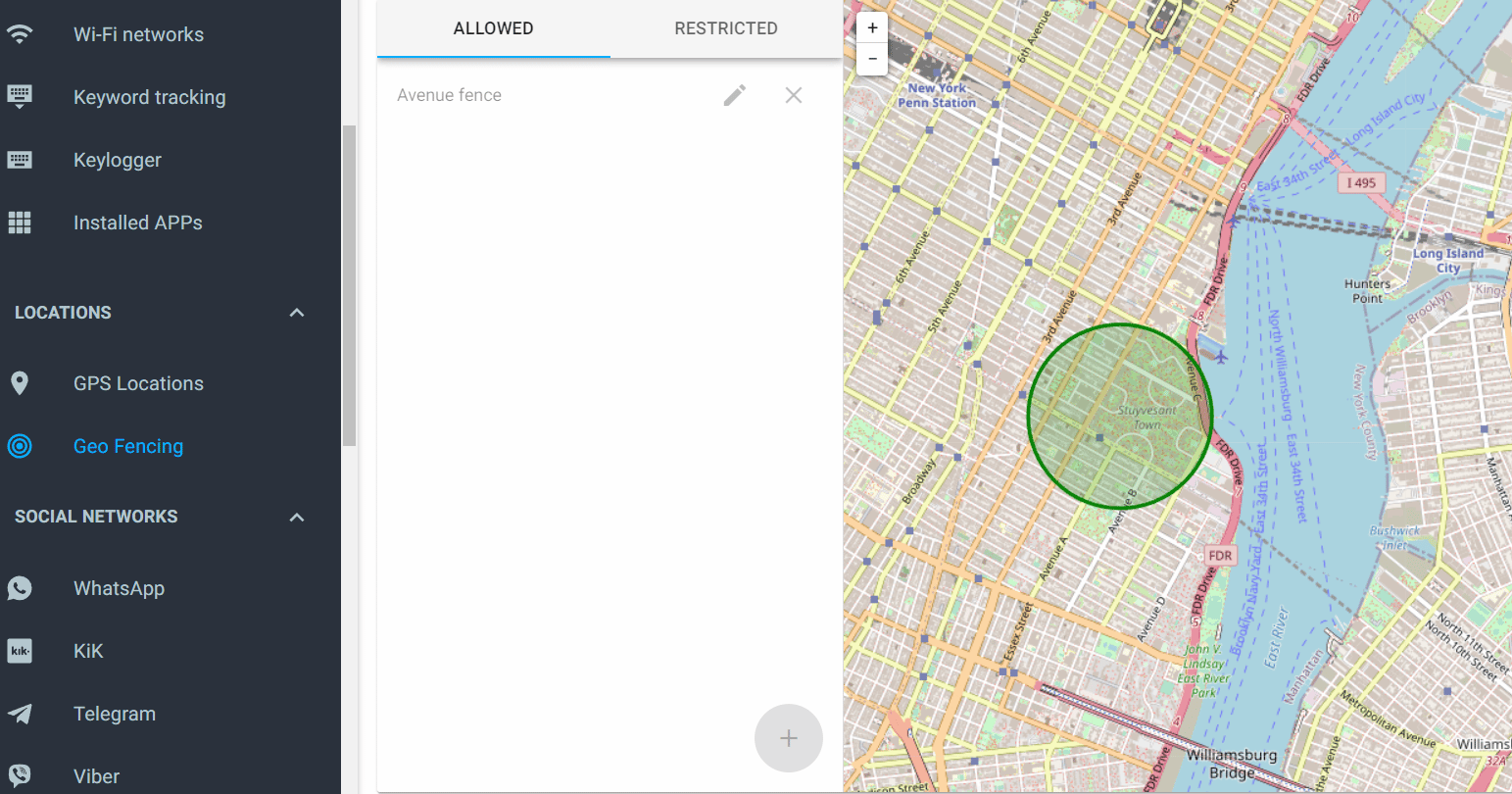Switch to the RESTRICTED tab

point(725,28)
